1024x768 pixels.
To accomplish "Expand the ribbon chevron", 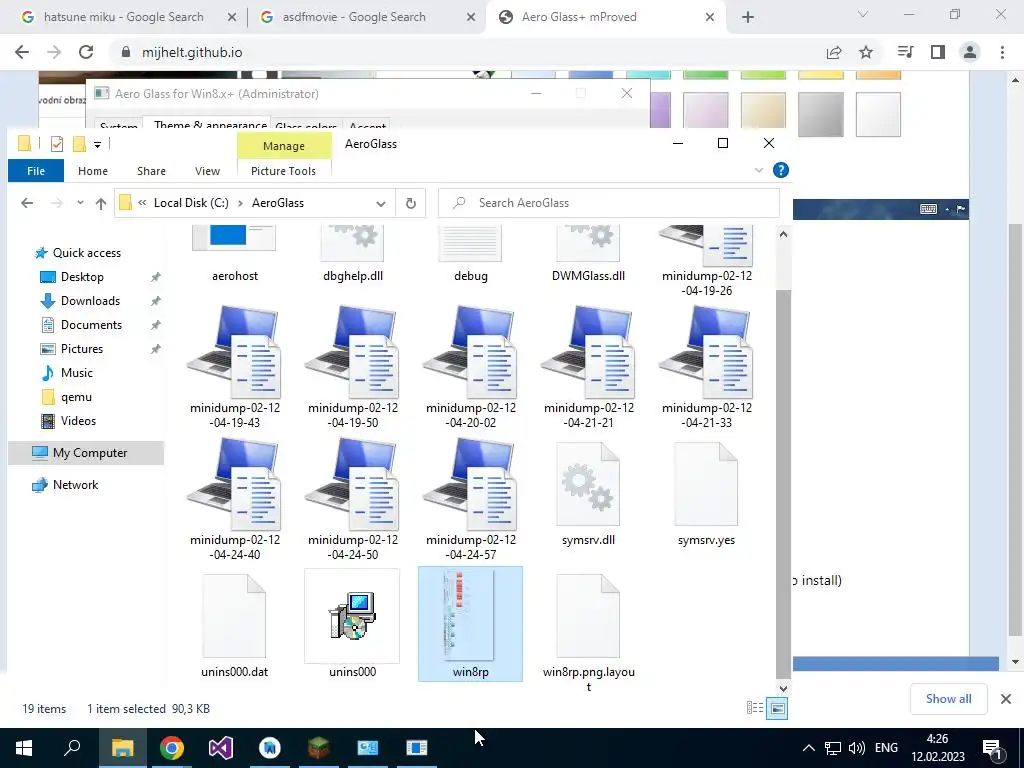I will (x=759, y=170).
